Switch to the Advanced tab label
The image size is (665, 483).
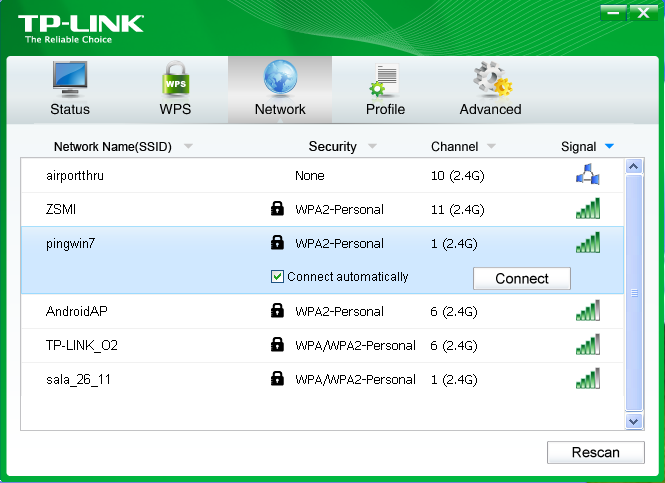[490, 109]
